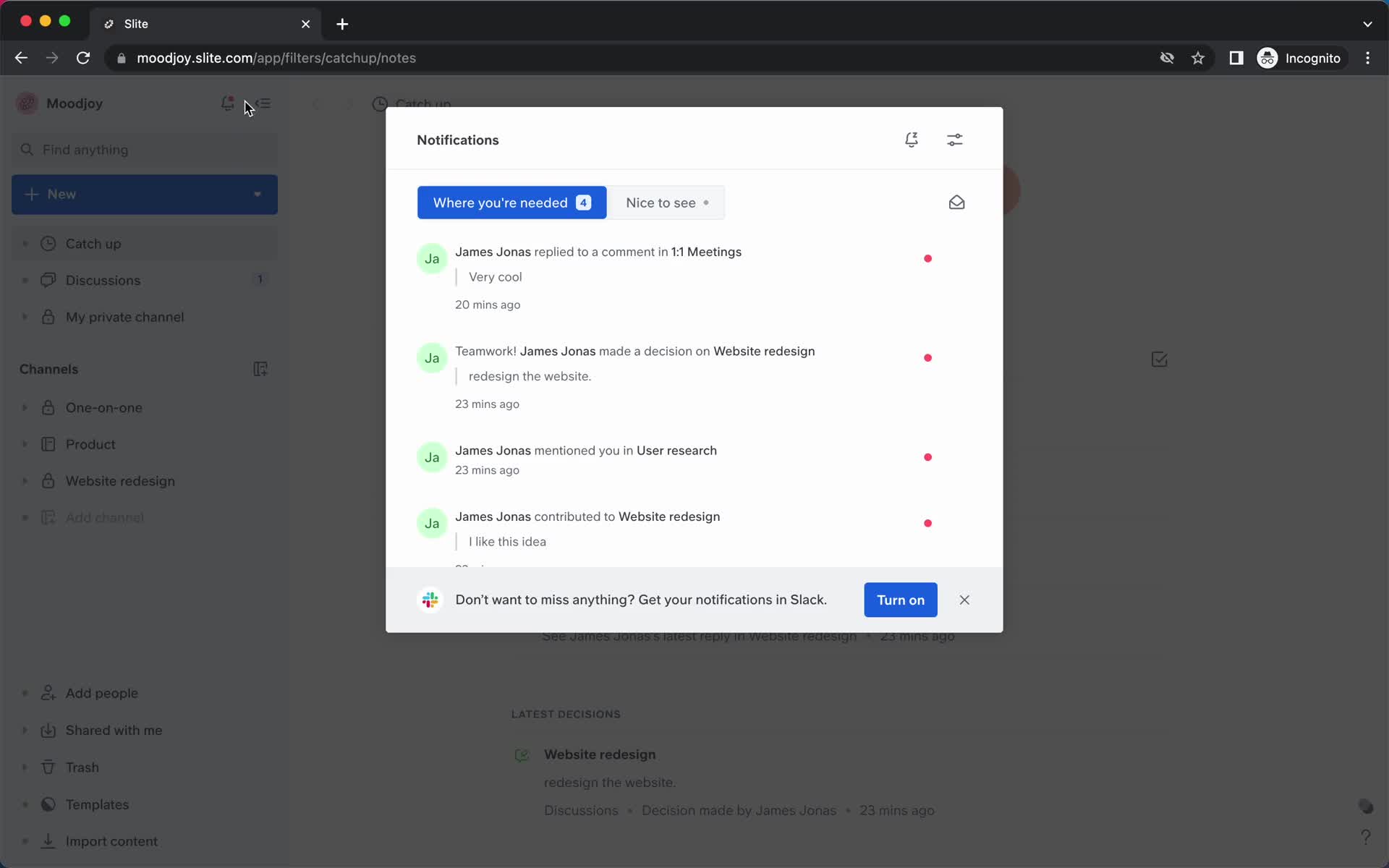Click the New document blue button
Viewport: 1389px width, 868px height.
(145, 193)
